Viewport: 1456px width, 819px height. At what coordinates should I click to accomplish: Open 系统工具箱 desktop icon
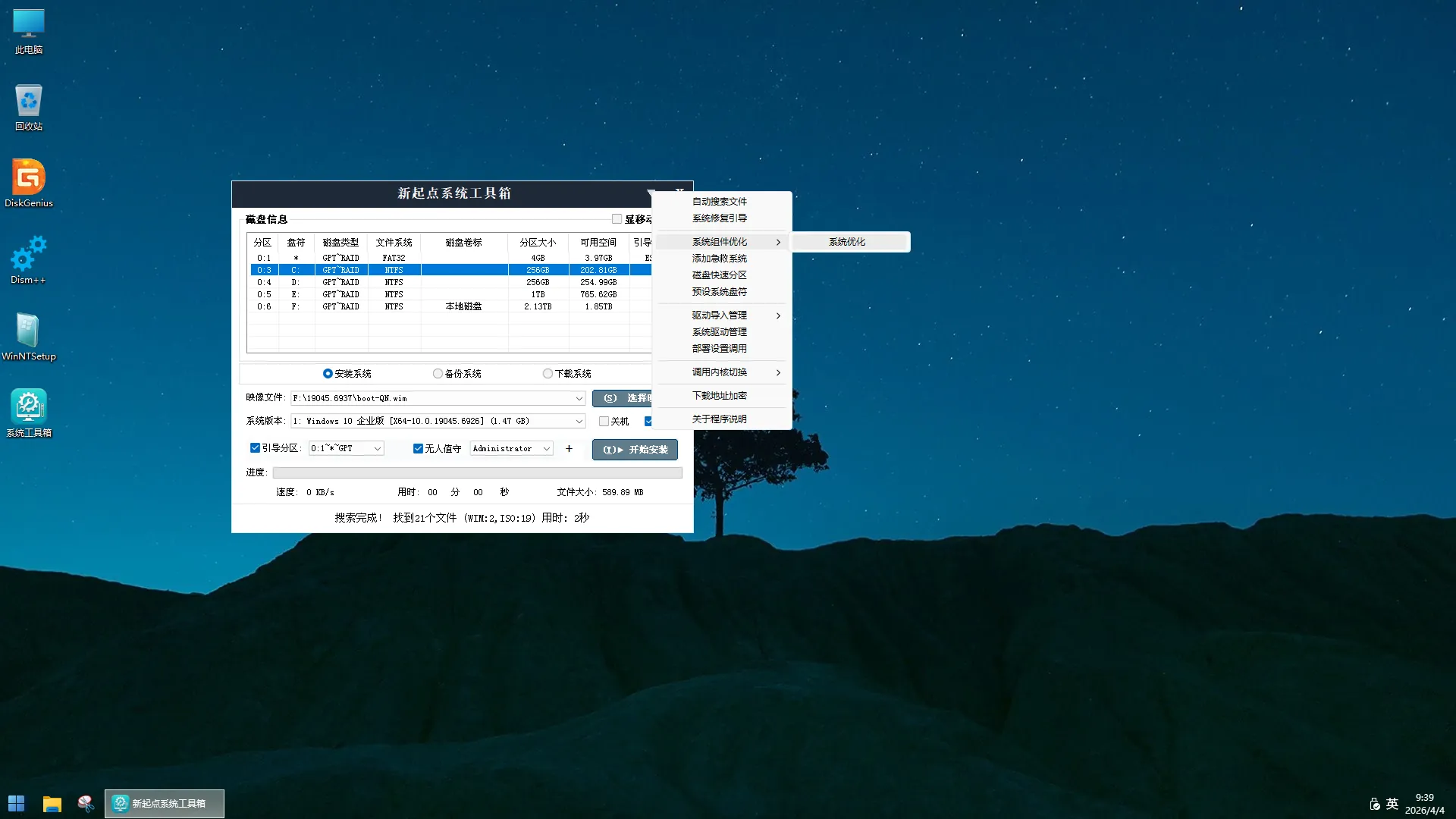coord(29,408)
